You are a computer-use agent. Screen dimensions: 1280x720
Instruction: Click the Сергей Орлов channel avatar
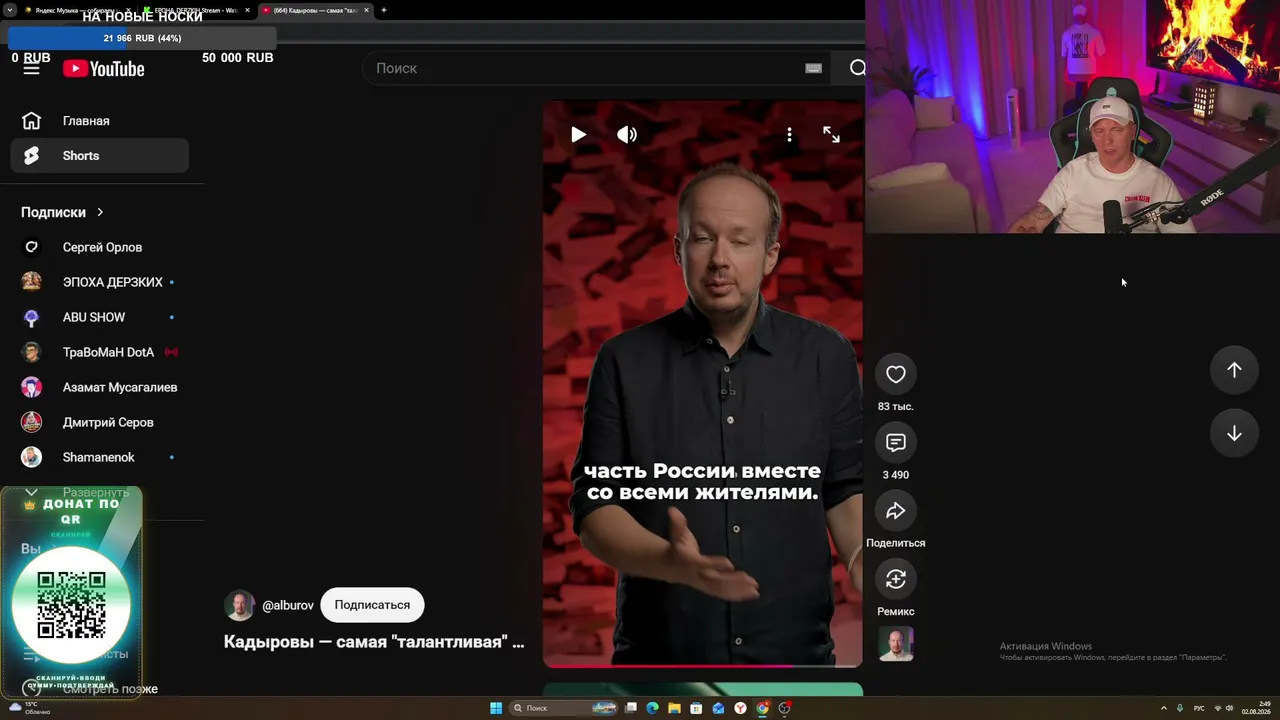point(32,247)
